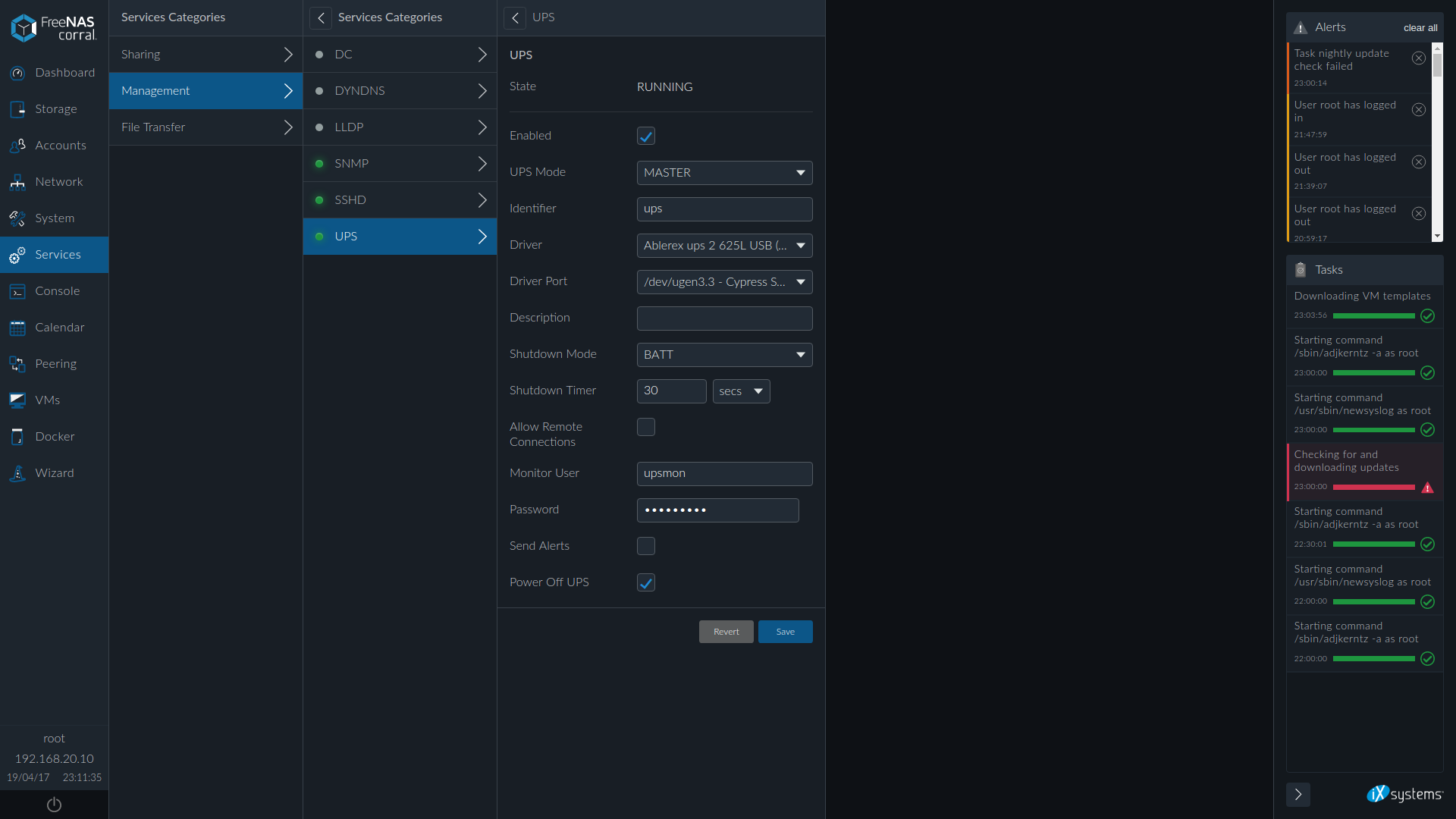Click the clear all alerts link
The width and height of the screenshot is (1456, 819).
coord(1420,28)
